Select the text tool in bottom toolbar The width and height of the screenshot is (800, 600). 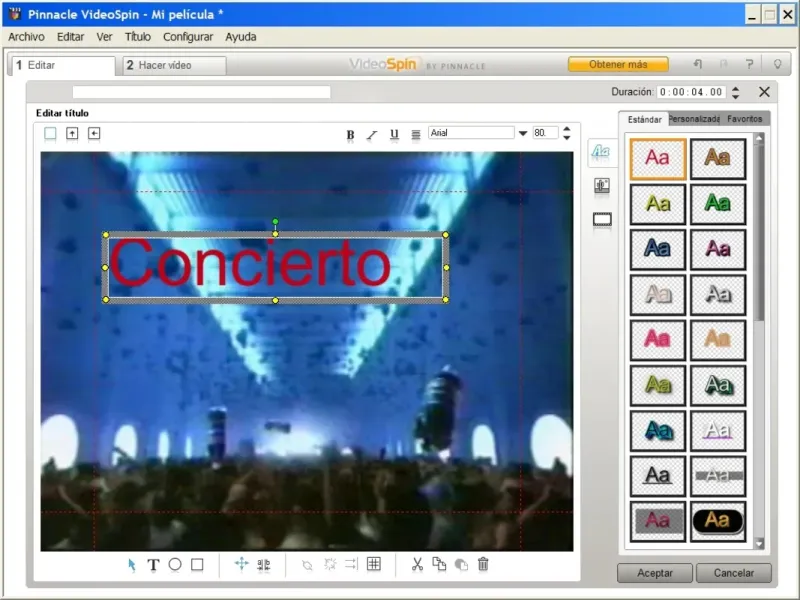(153, 565)
